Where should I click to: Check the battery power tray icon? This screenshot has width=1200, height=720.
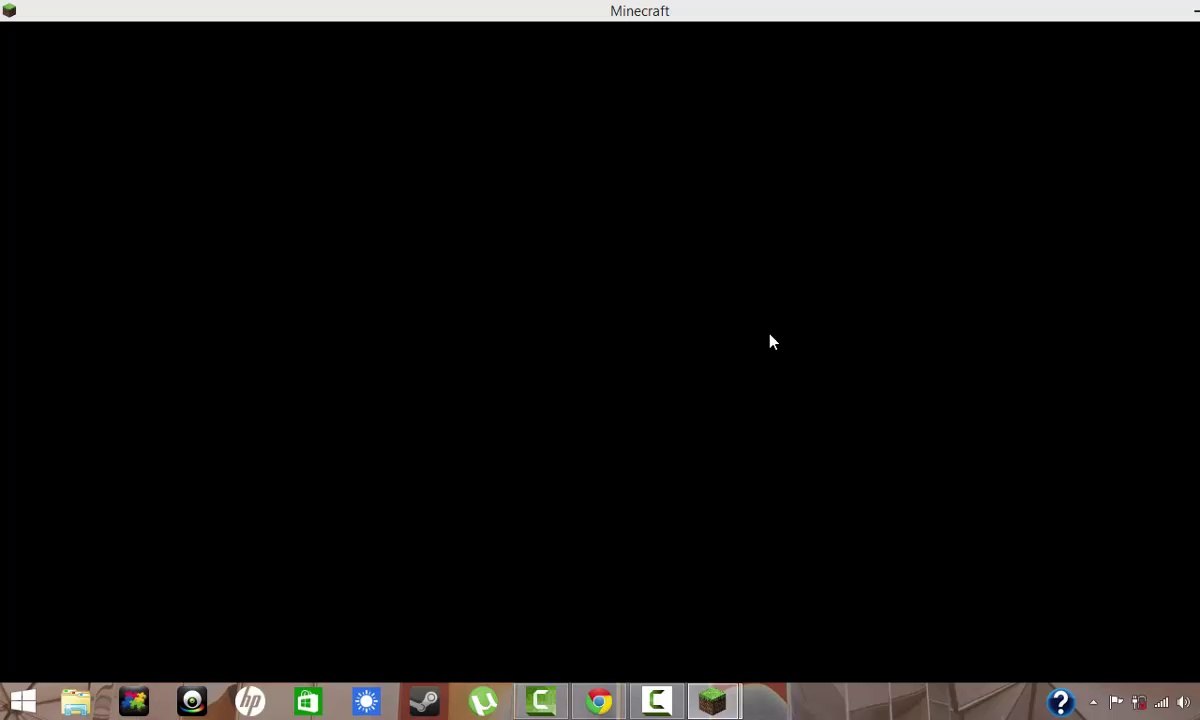(x=1139, y=702)
